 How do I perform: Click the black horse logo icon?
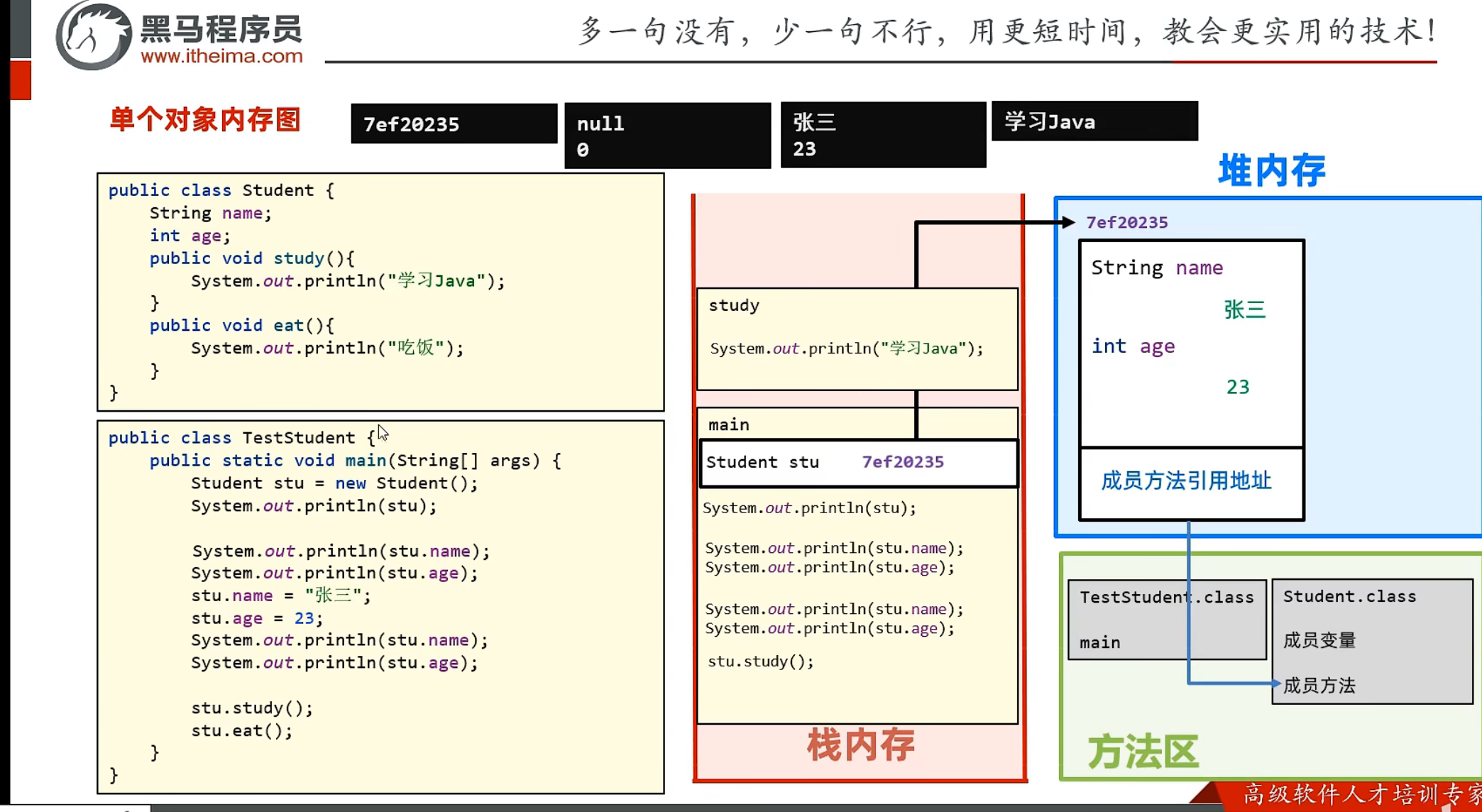(93, 35)
